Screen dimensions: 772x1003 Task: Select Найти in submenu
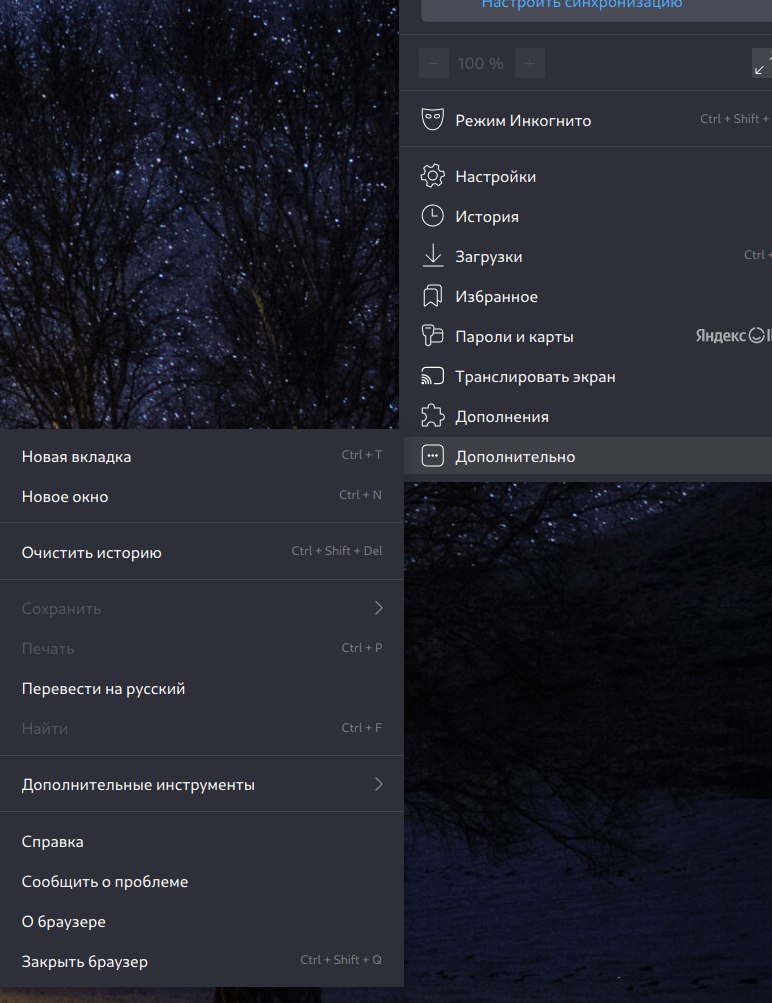point(201,728)
